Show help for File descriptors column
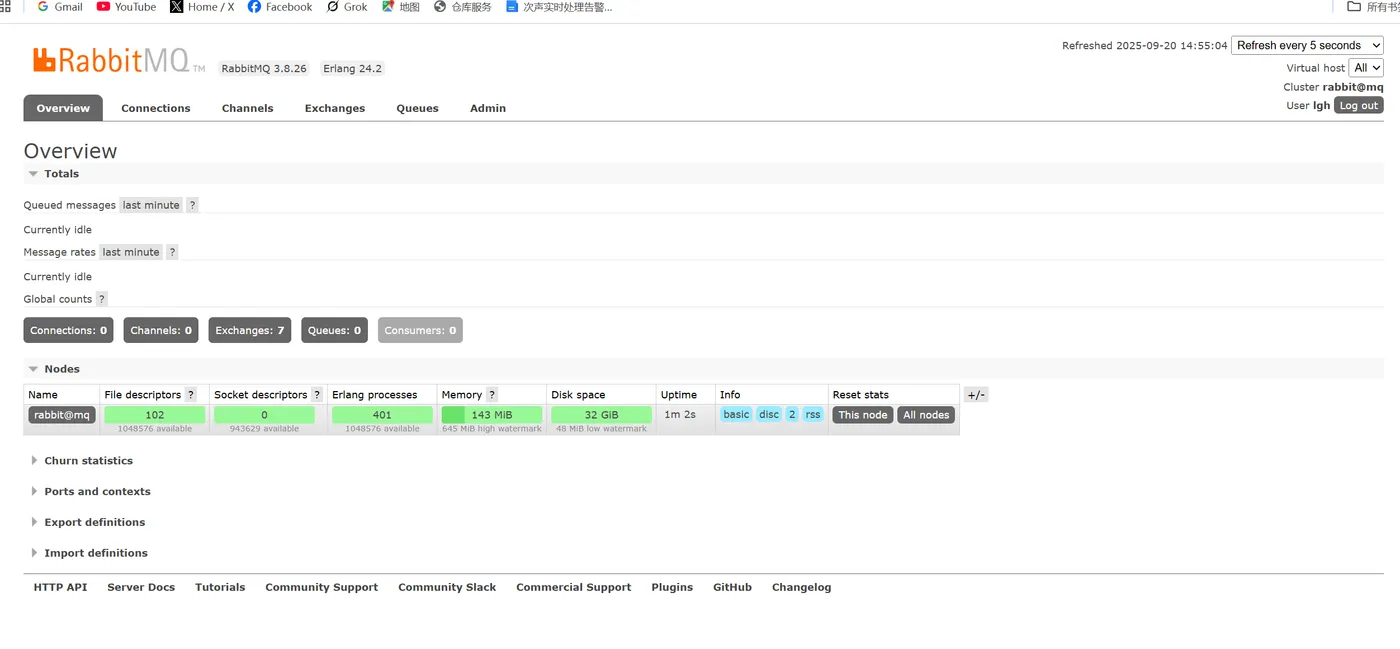 click(191, 395)
